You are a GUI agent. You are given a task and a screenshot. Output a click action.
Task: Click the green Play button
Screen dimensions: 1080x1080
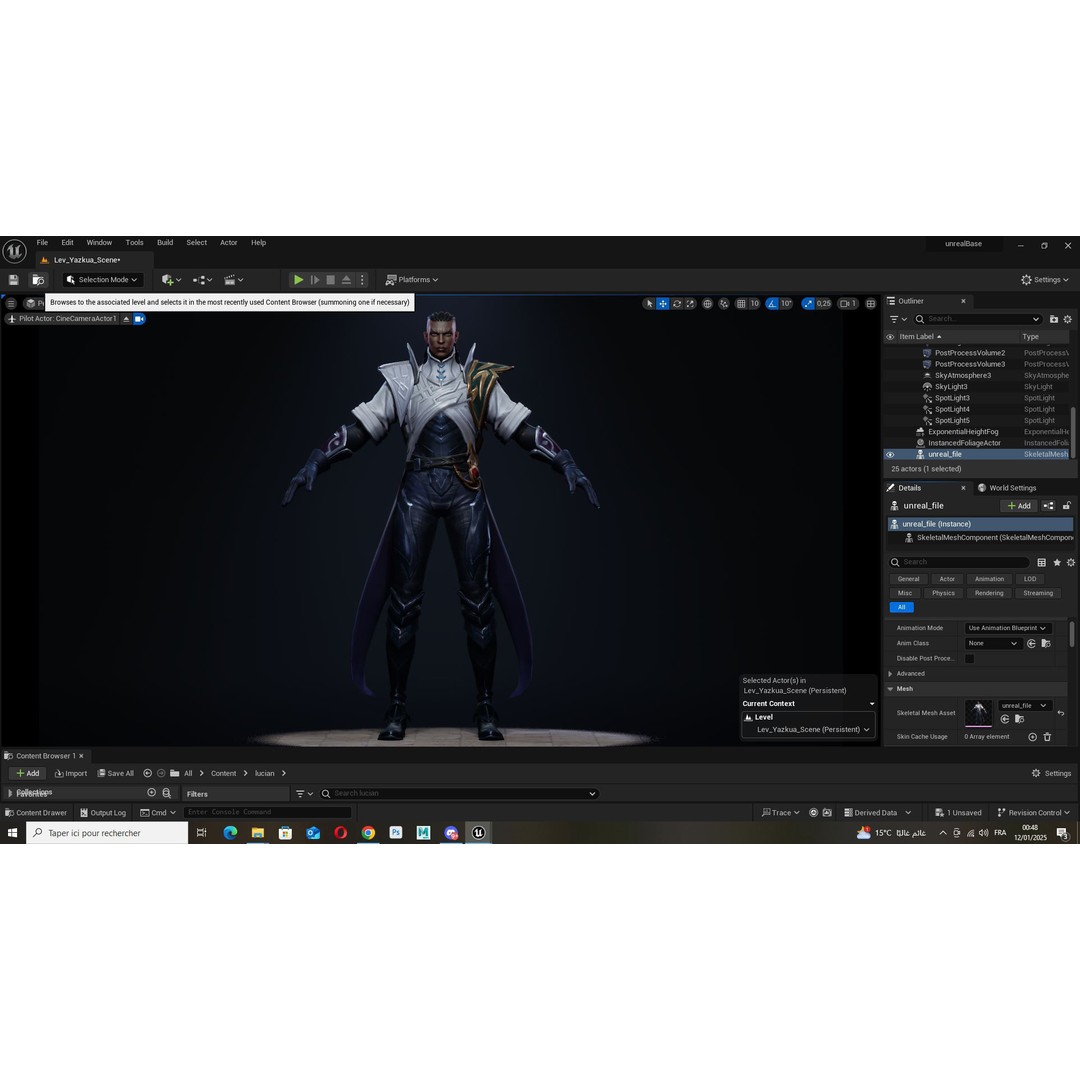[x=298, y=280]
